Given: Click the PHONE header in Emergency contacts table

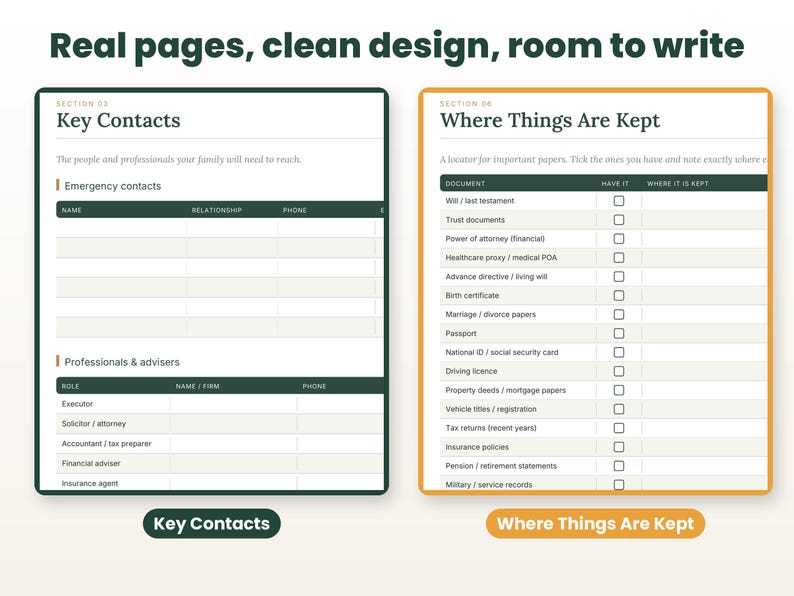Looking at the screenshot, I should [295, 210].
